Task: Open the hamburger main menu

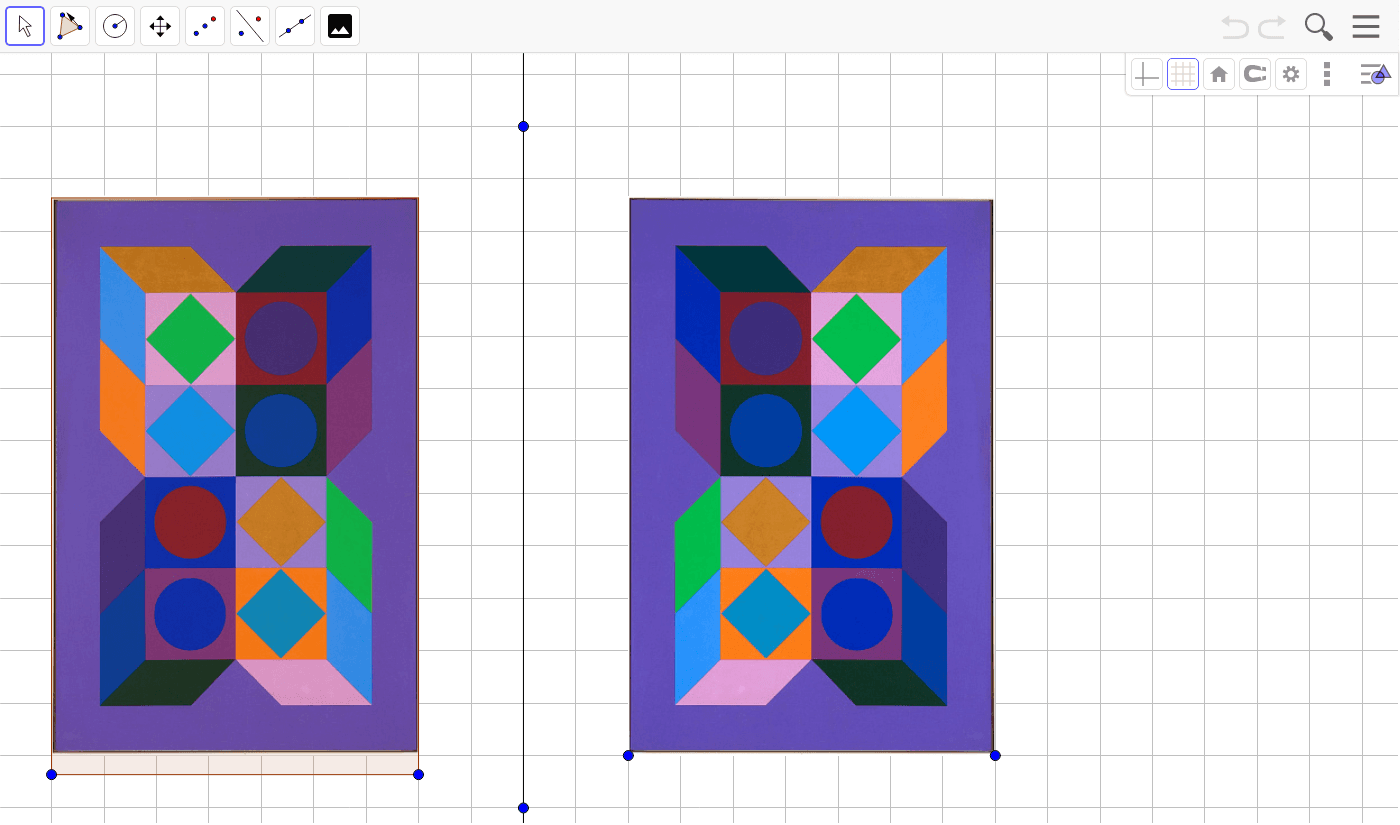Action: tap(1366, 27)
